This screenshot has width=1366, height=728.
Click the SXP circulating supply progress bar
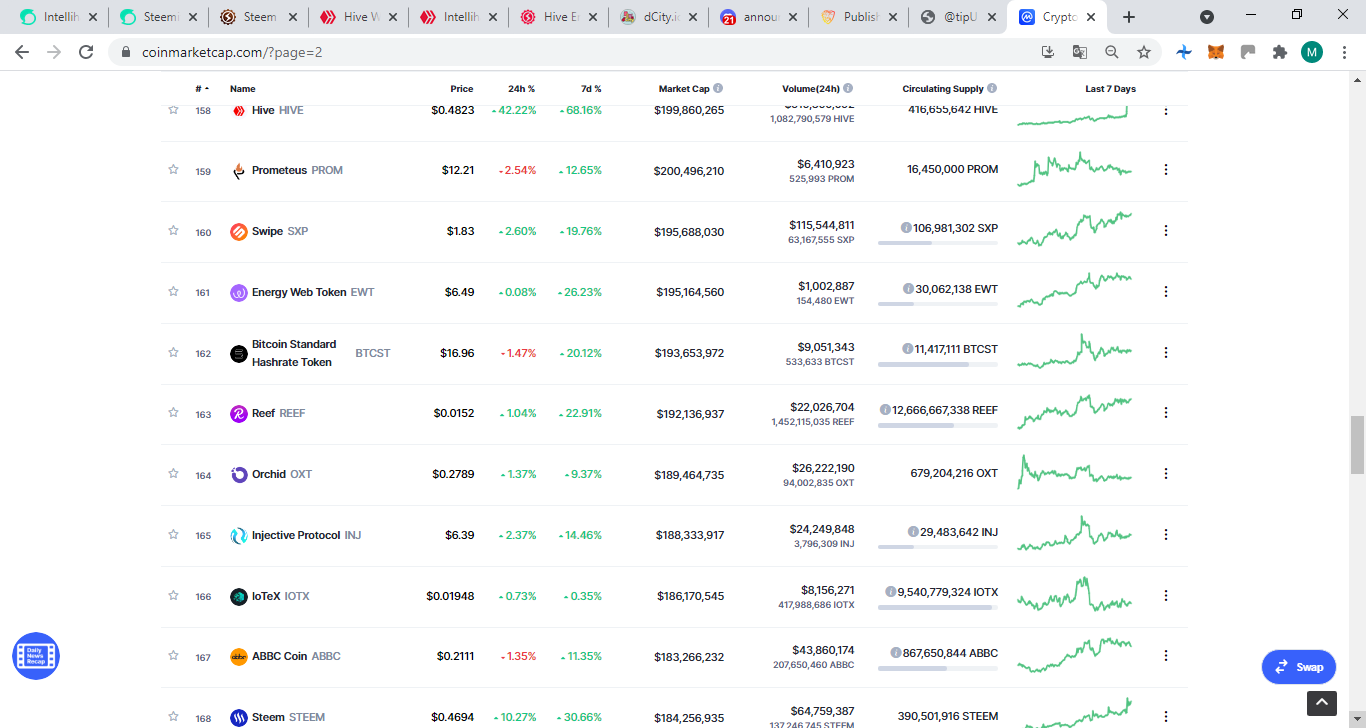(x=937, y=243)
